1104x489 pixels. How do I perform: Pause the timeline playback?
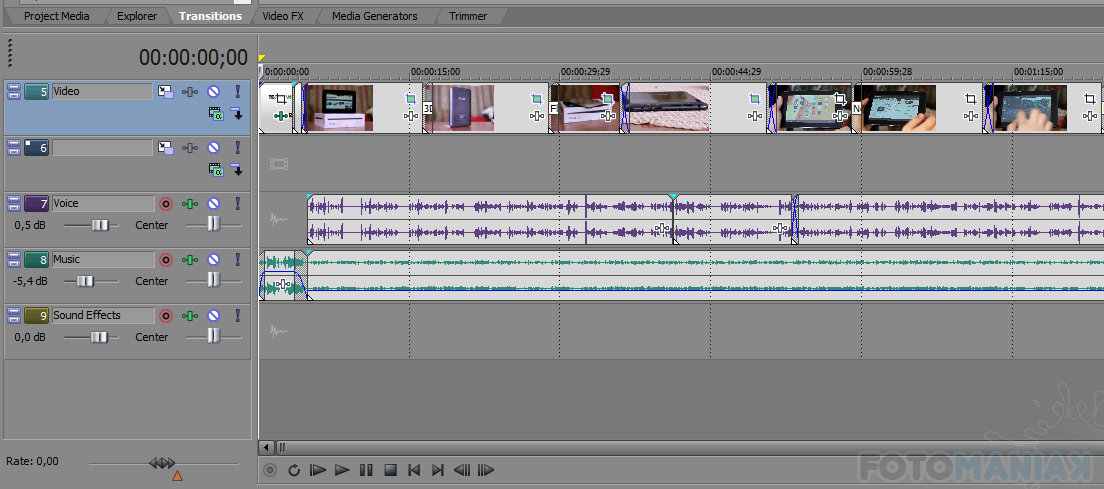point(366,470)
